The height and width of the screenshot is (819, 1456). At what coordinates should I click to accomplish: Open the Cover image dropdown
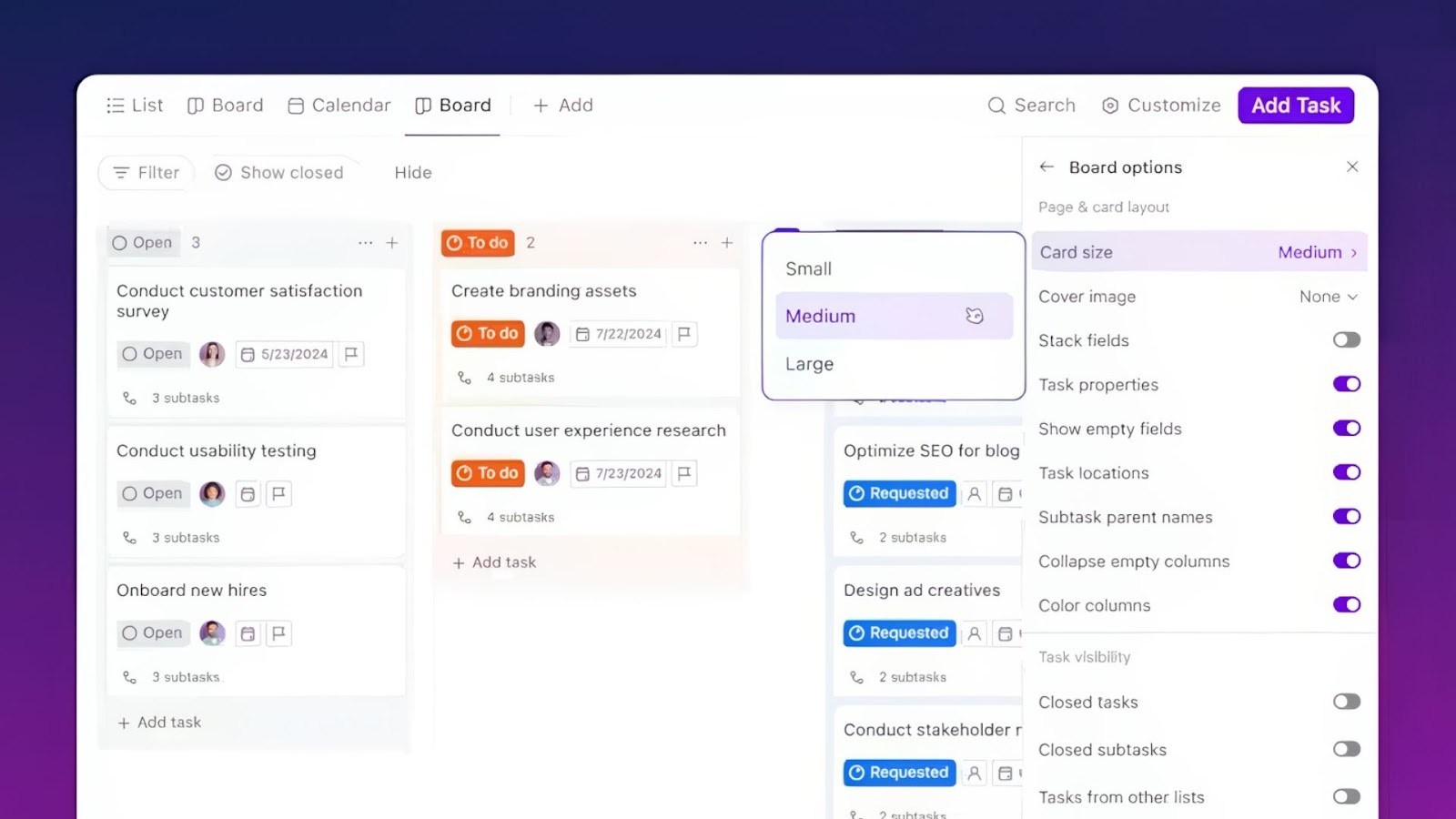coord(1329,297)
